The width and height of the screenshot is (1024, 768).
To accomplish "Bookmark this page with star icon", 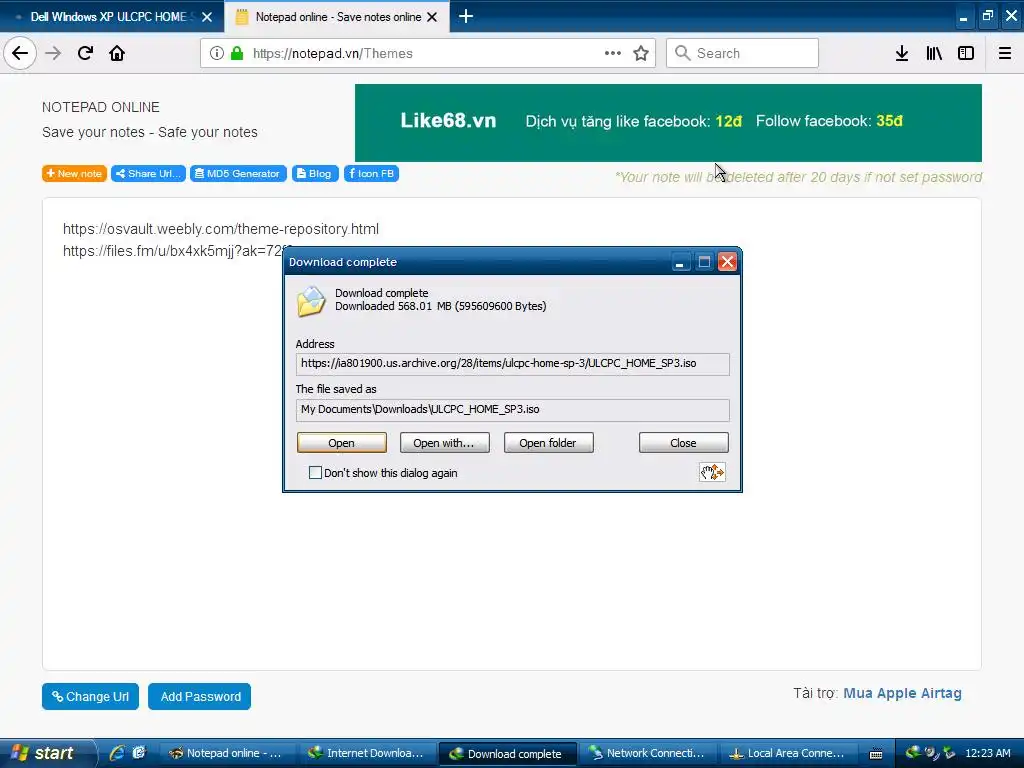I will 641,53.
